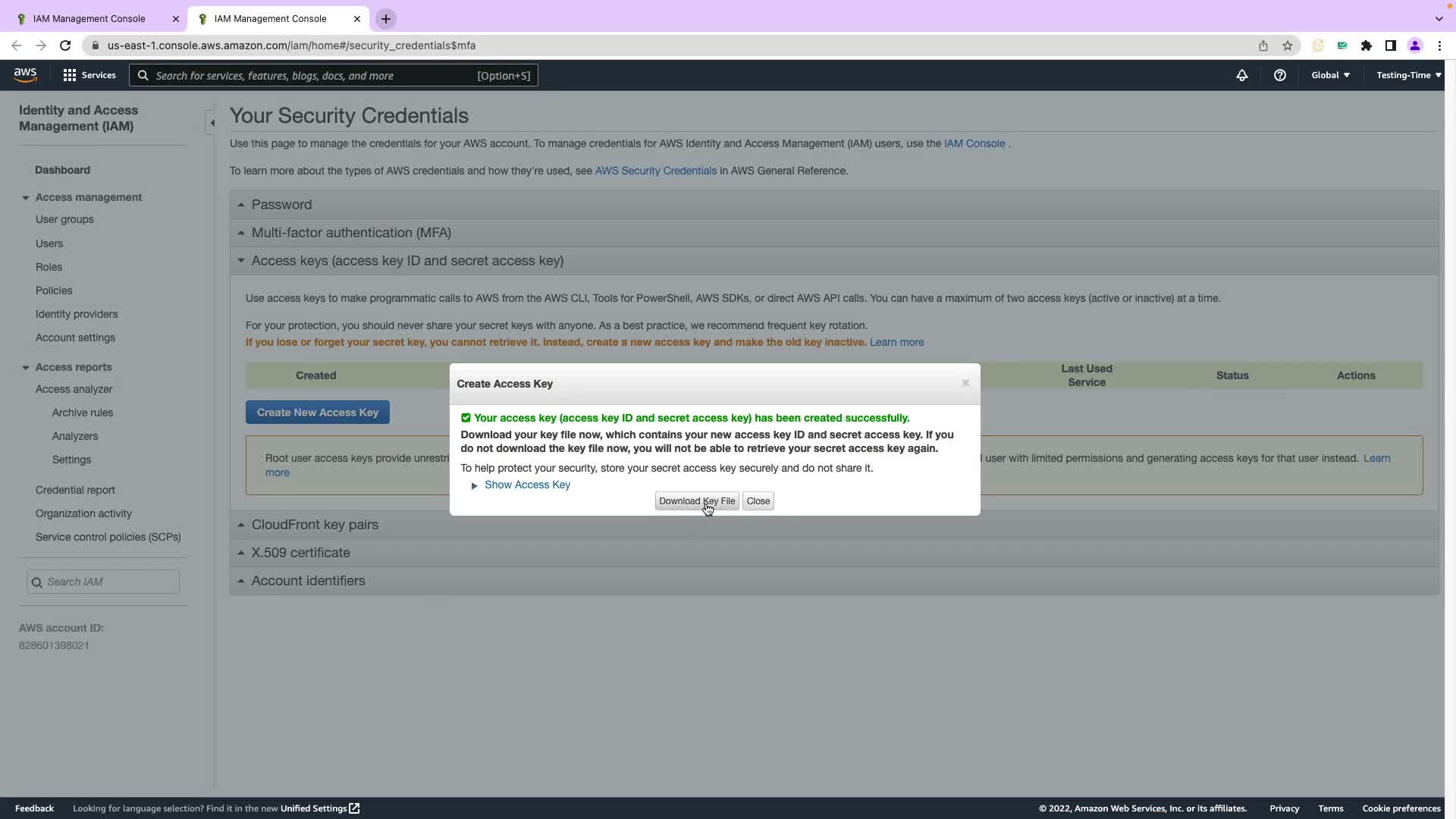The height and width of the screenshot is (819, 1456).
Task: Expand the CloudFront key pairs section
Action: (314, 525)
